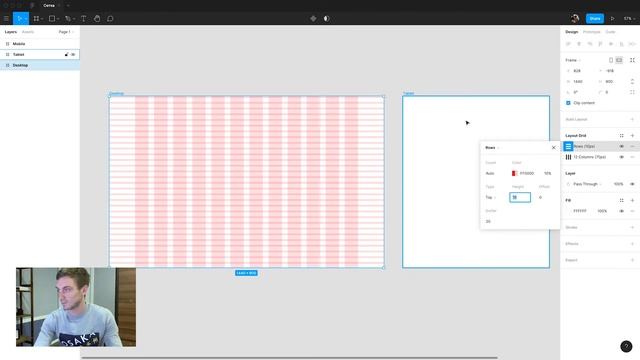Set frame orientation to portrait
Viewport: 640px width, 360px height.
pos(611,60)
